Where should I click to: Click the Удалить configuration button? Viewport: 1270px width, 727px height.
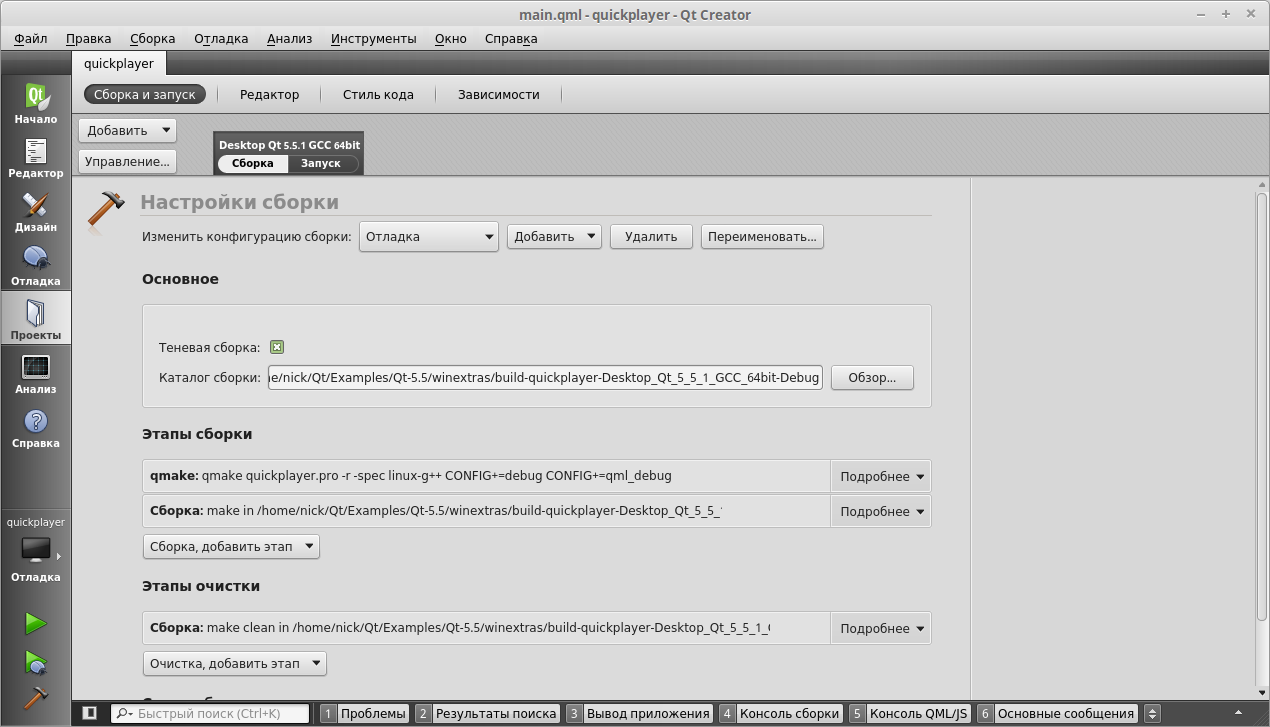click(651, 237)
